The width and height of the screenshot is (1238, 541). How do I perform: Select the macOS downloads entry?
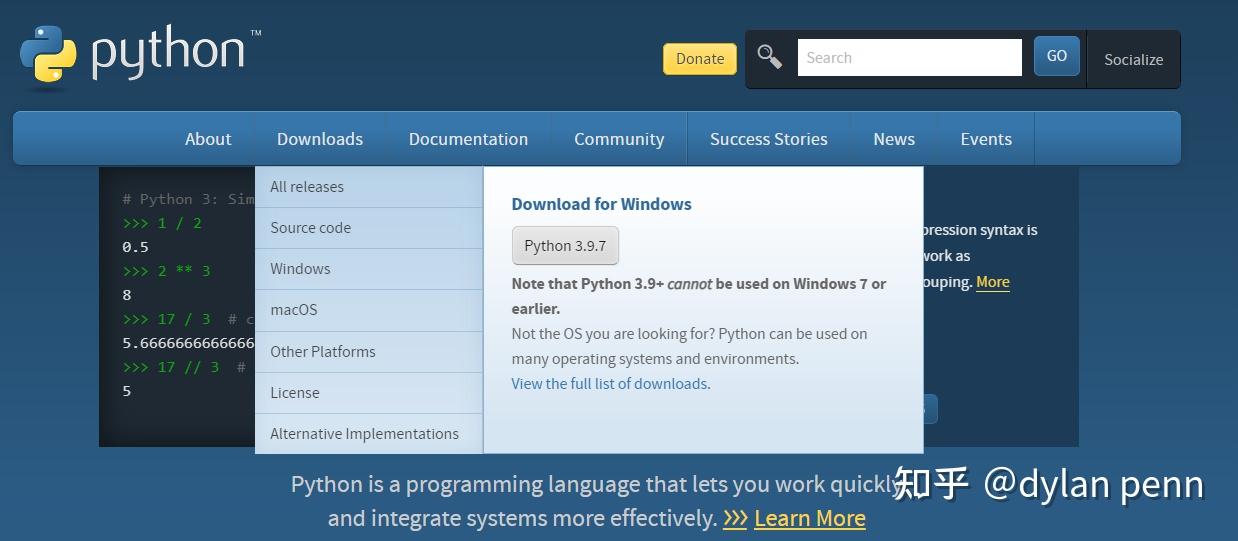click(294, 310)
